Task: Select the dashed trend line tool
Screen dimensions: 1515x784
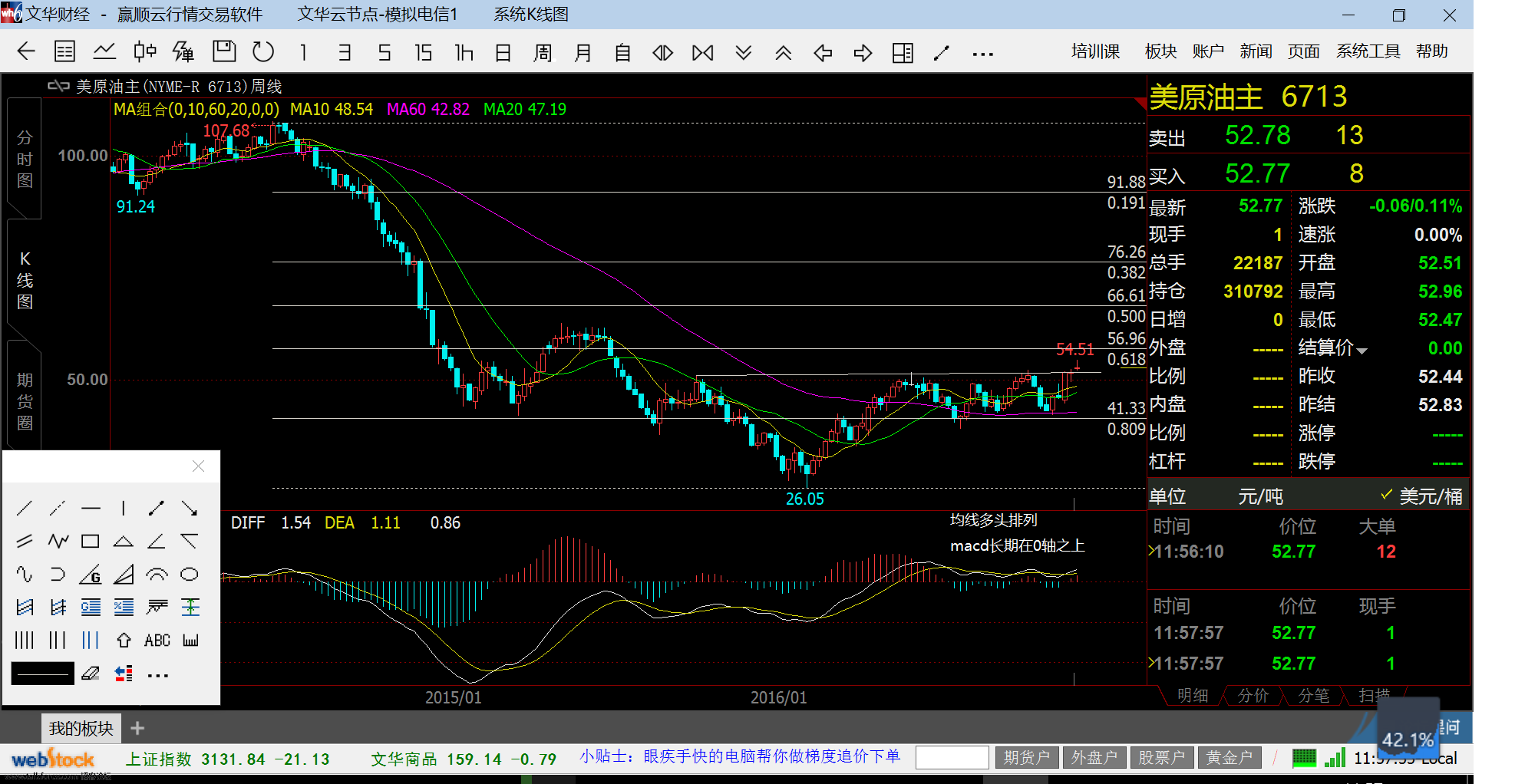Action: coord(58,508)
